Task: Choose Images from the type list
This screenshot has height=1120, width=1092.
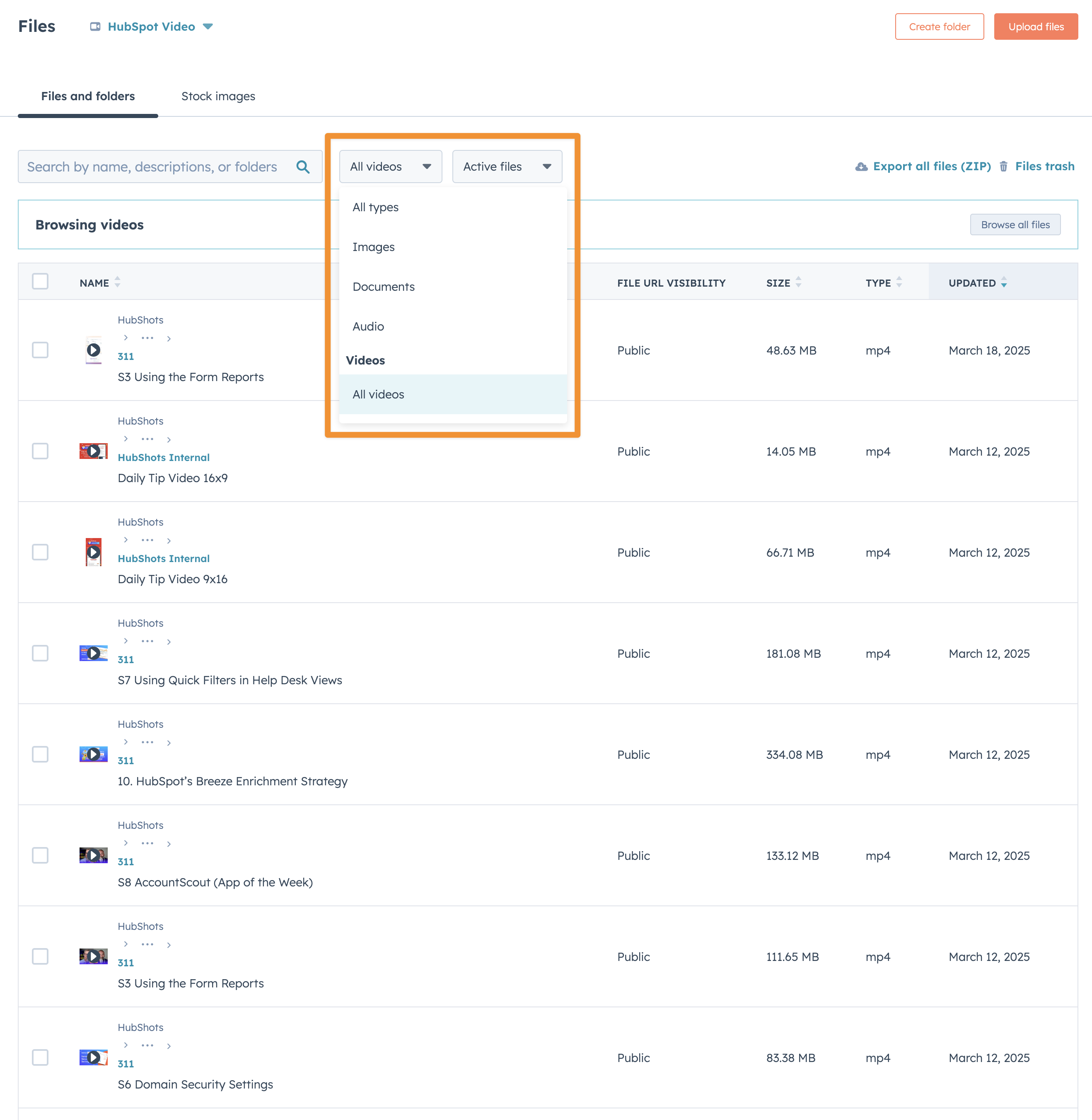Action: pos(373,247)
